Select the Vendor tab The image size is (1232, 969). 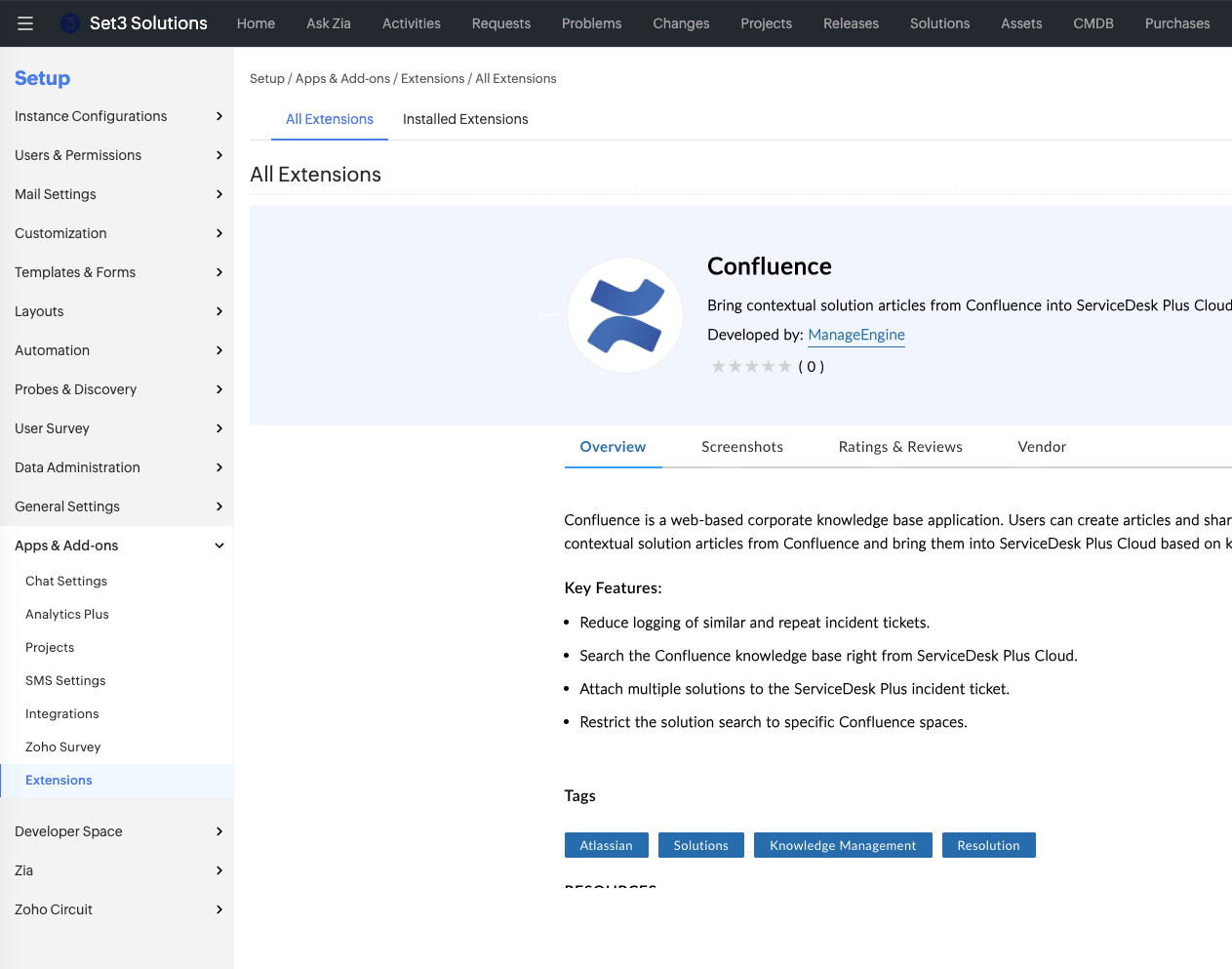tap(1042, 447)
